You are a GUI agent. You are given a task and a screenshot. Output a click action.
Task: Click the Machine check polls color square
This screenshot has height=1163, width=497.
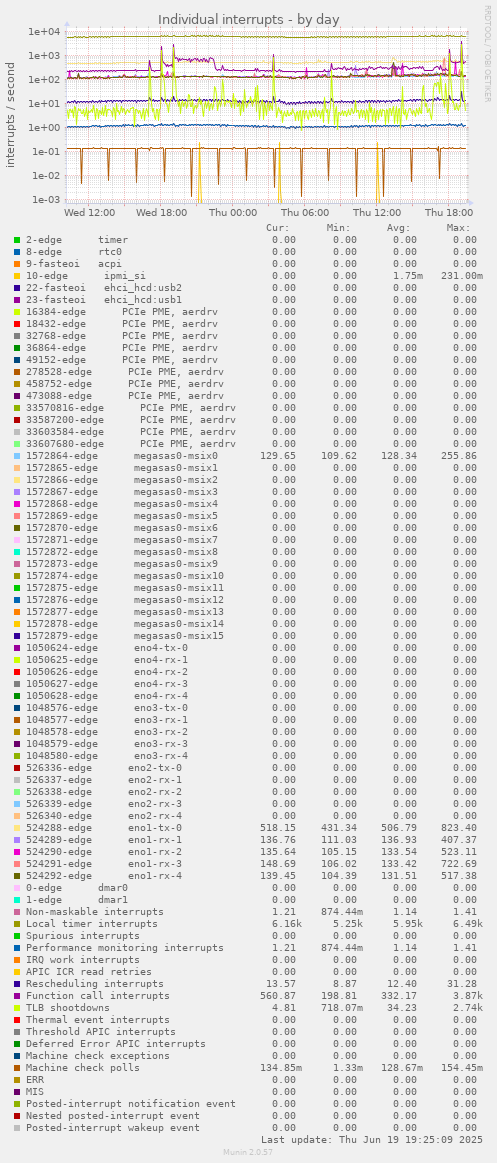tap(17, 1067)
